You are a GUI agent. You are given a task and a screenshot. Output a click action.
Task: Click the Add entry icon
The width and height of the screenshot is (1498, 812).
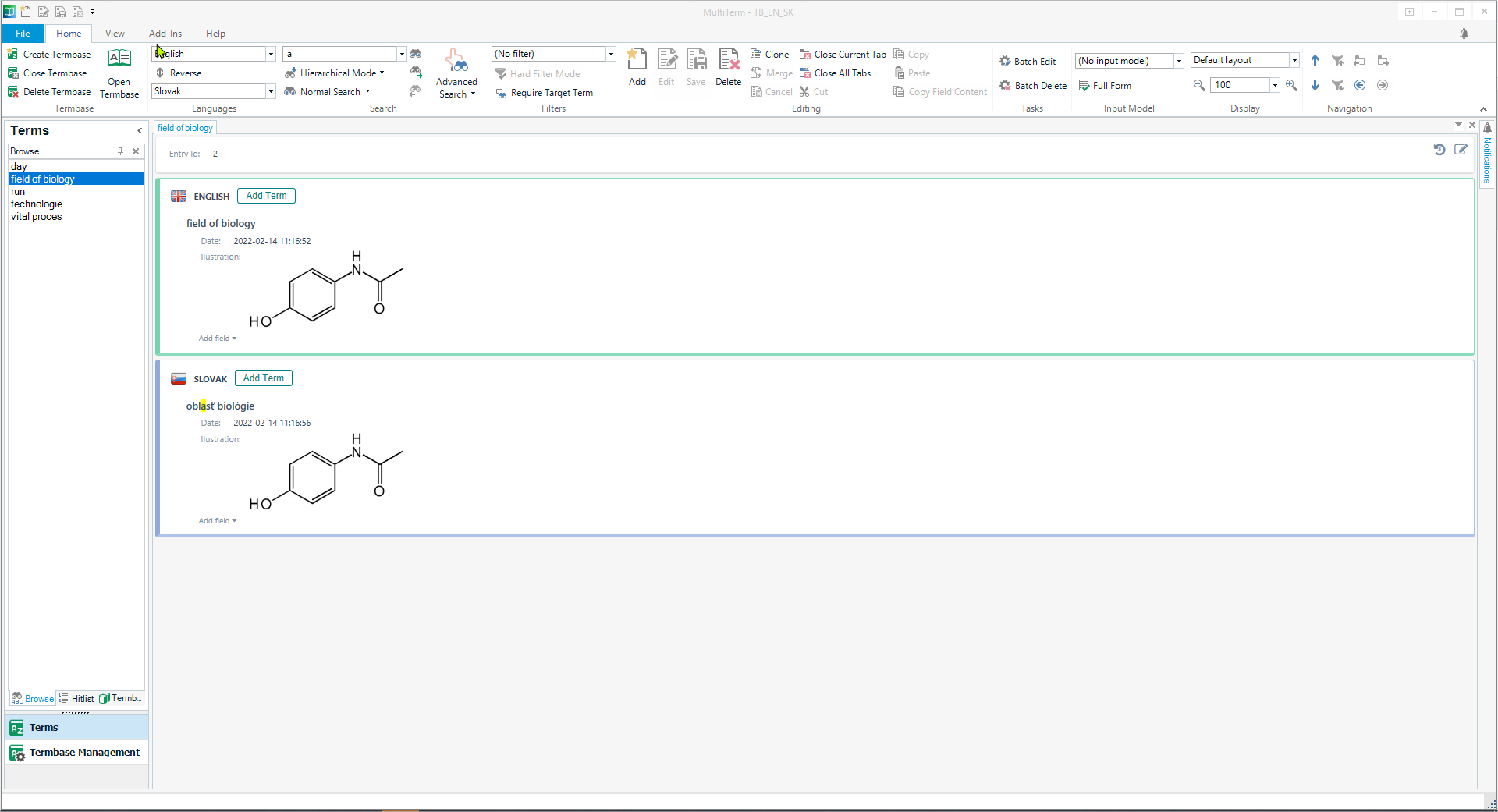click(637, 66)
